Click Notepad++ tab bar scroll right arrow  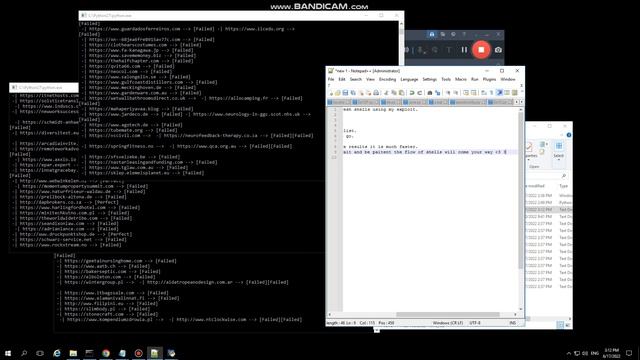pos(522,102)
